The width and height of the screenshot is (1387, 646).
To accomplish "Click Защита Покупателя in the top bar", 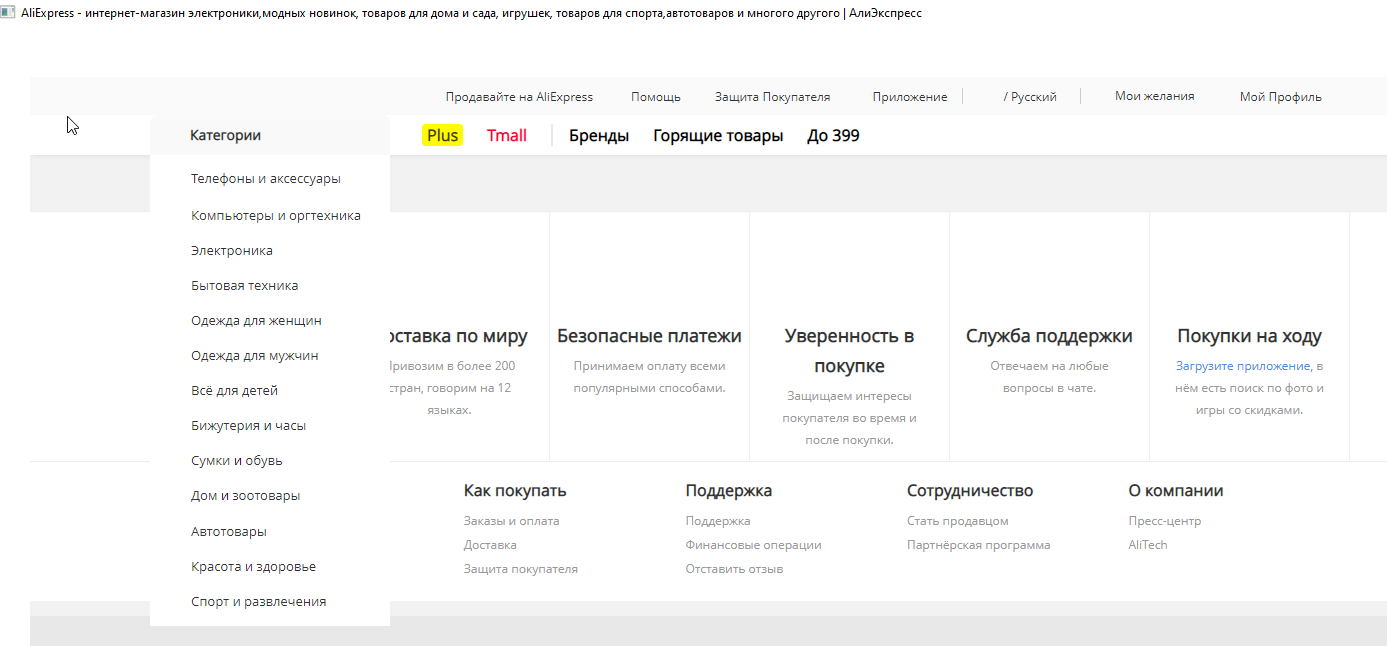I will point(772,97).
